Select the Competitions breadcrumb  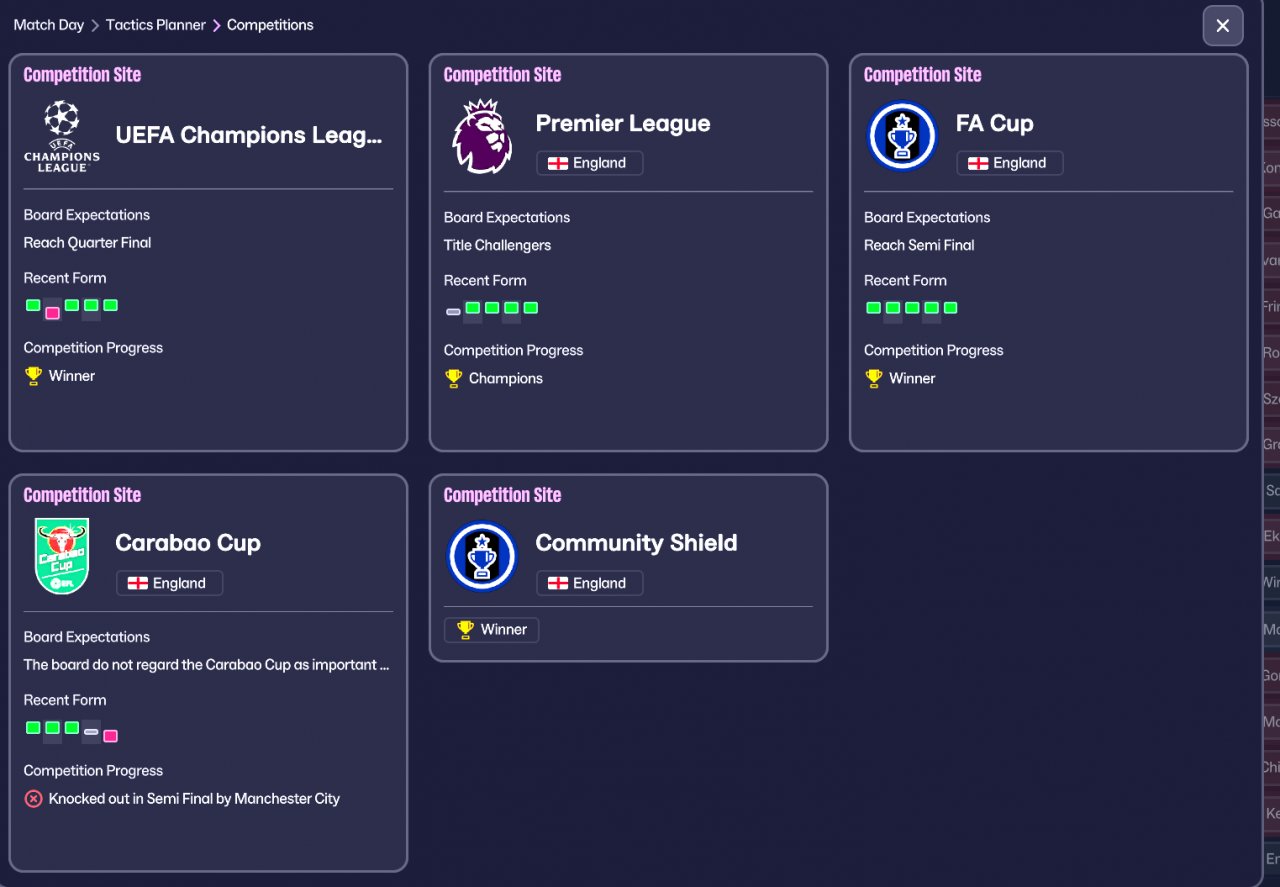[x=270, y=25]
